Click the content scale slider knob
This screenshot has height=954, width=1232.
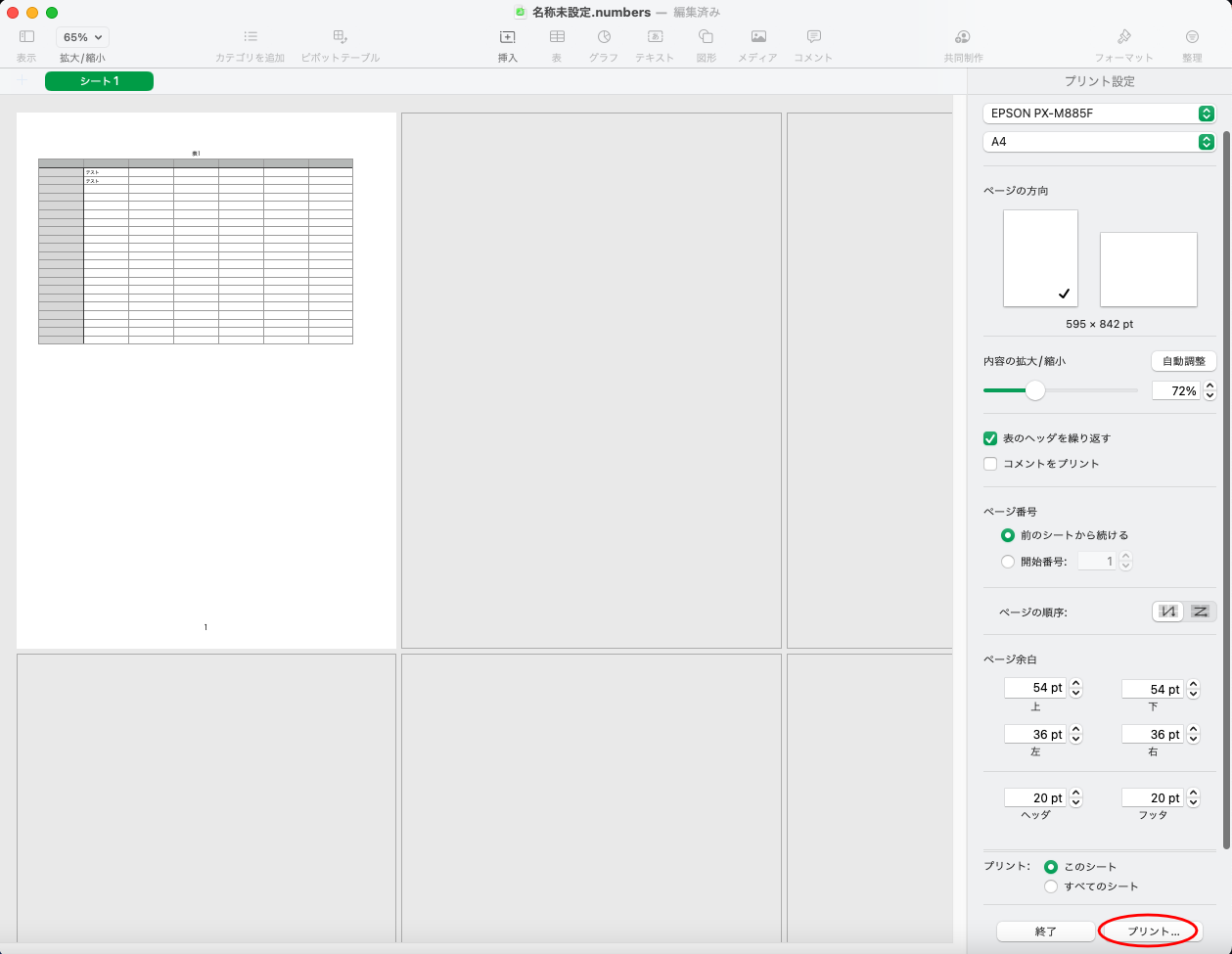click(1035, 390)
